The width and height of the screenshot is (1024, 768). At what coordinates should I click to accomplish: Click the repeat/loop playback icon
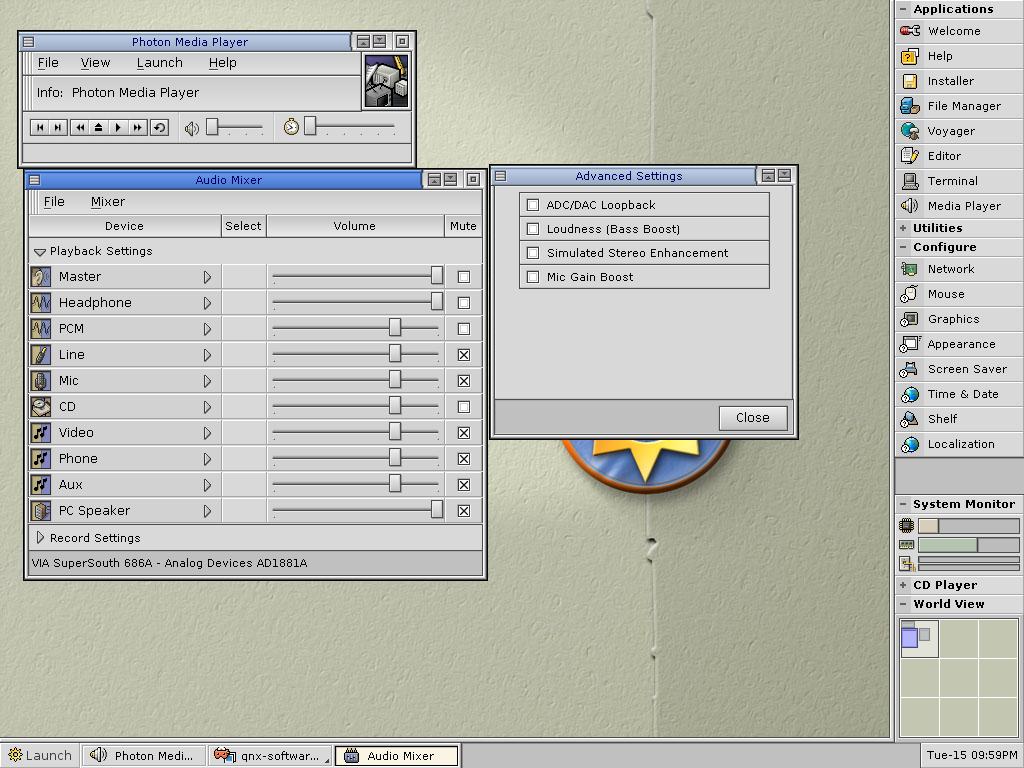[x=159, y=127]
